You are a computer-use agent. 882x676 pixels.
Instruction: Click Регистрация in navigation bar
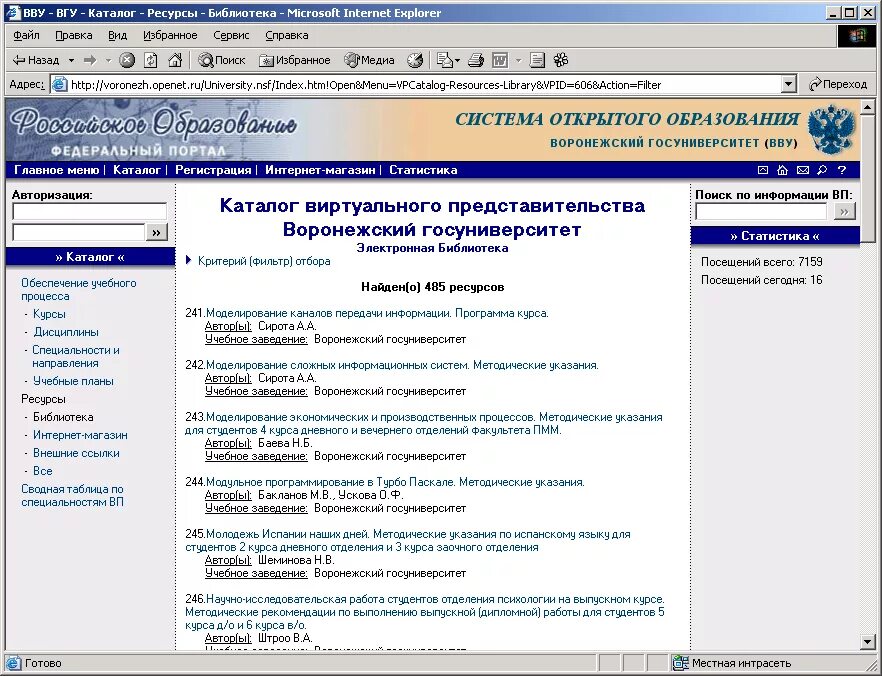tap(213, 170)
